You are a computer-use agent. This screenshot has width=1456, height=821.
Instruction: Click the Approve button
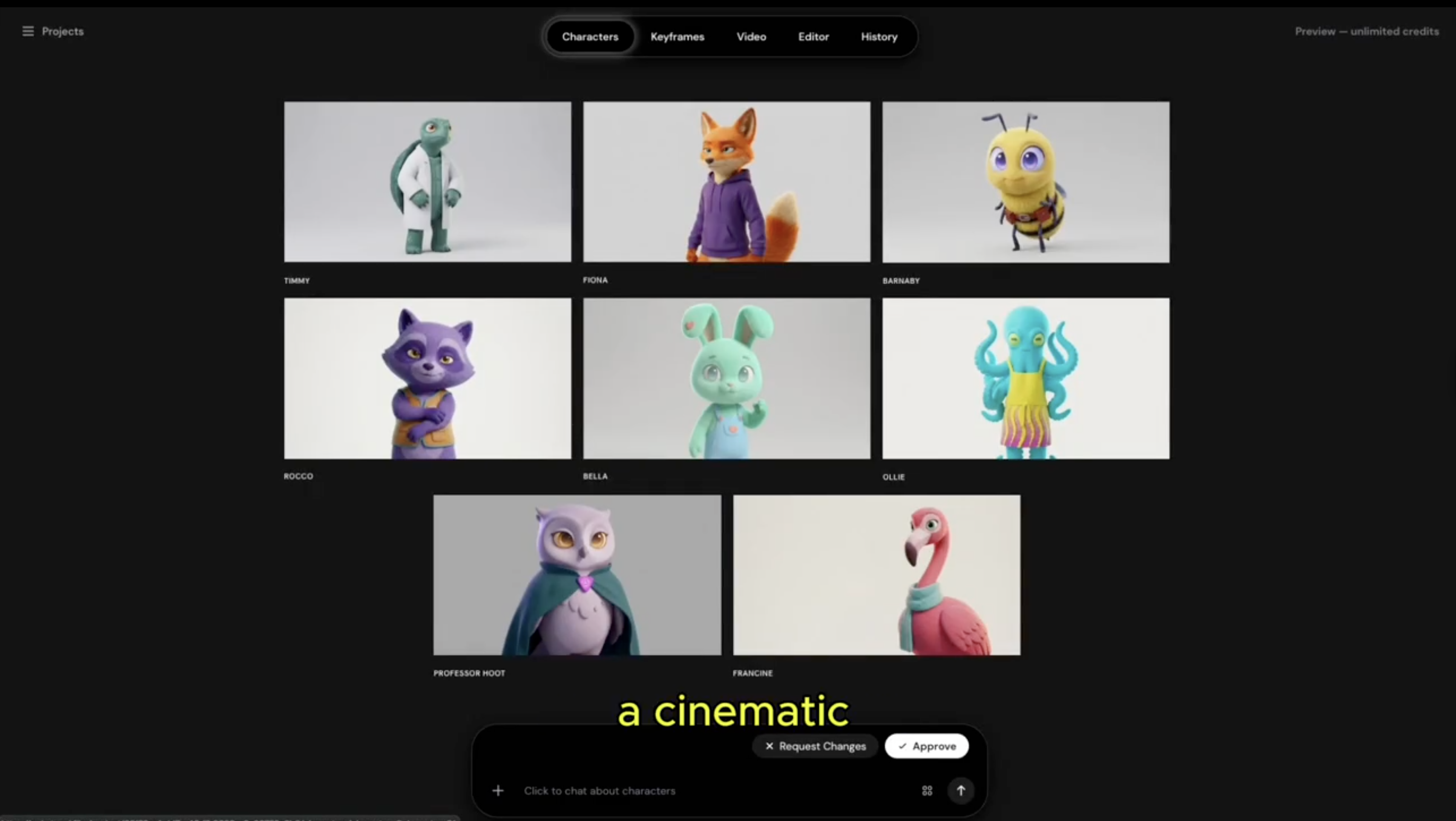coord(927,746)
